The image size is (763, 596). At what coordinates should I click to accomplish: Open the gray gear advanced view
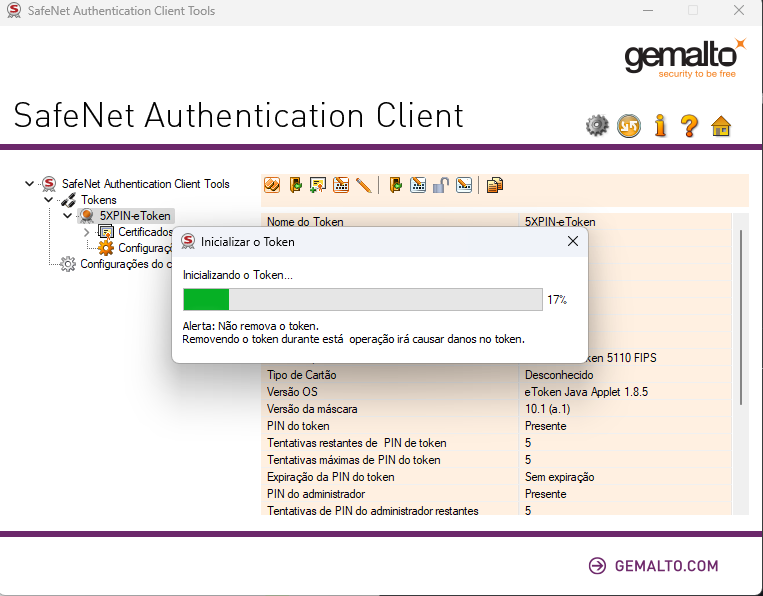coord(597,126)
